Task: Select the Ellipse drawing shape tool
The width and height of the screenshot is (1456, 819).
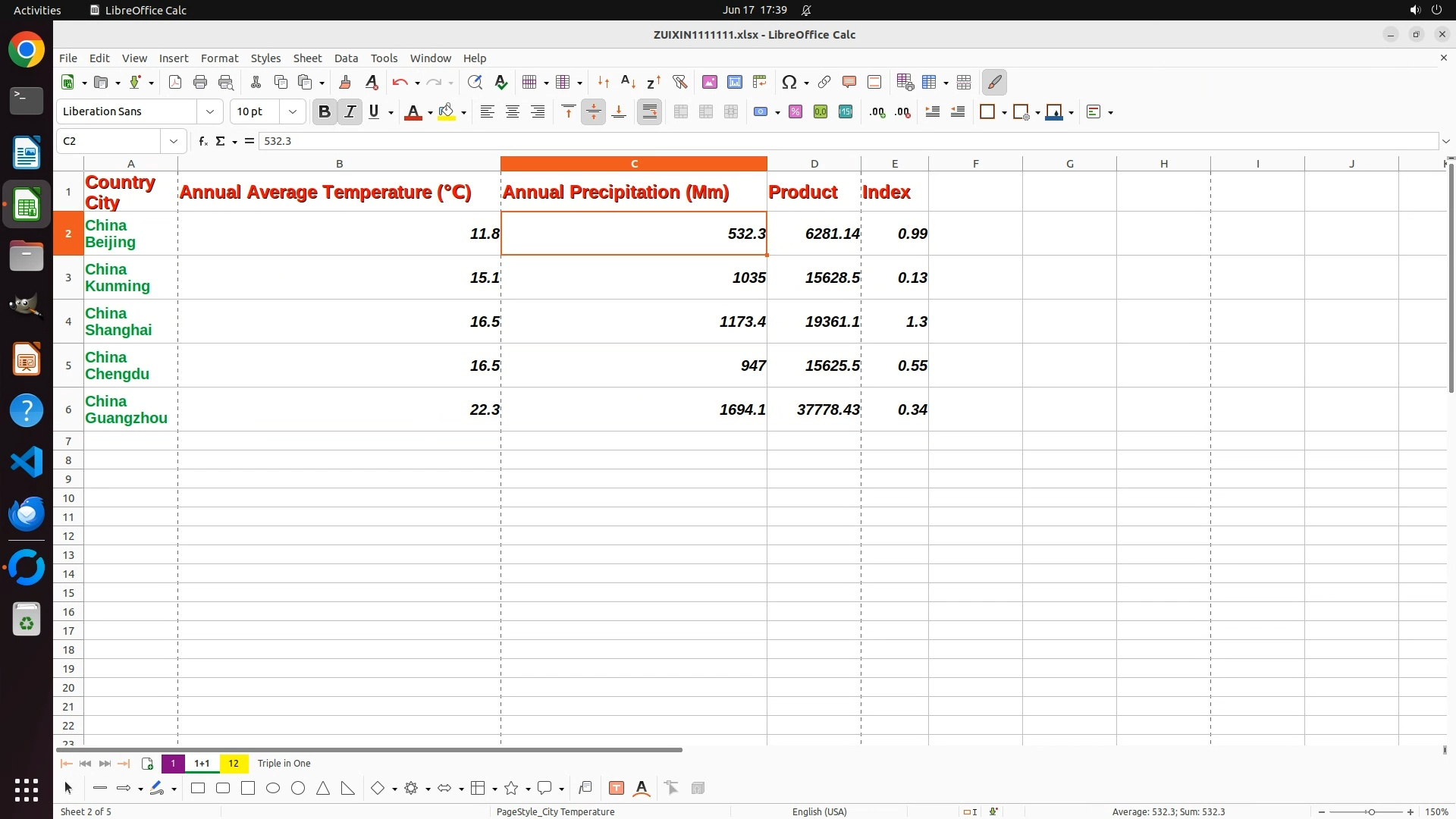Action: point(273,789)
